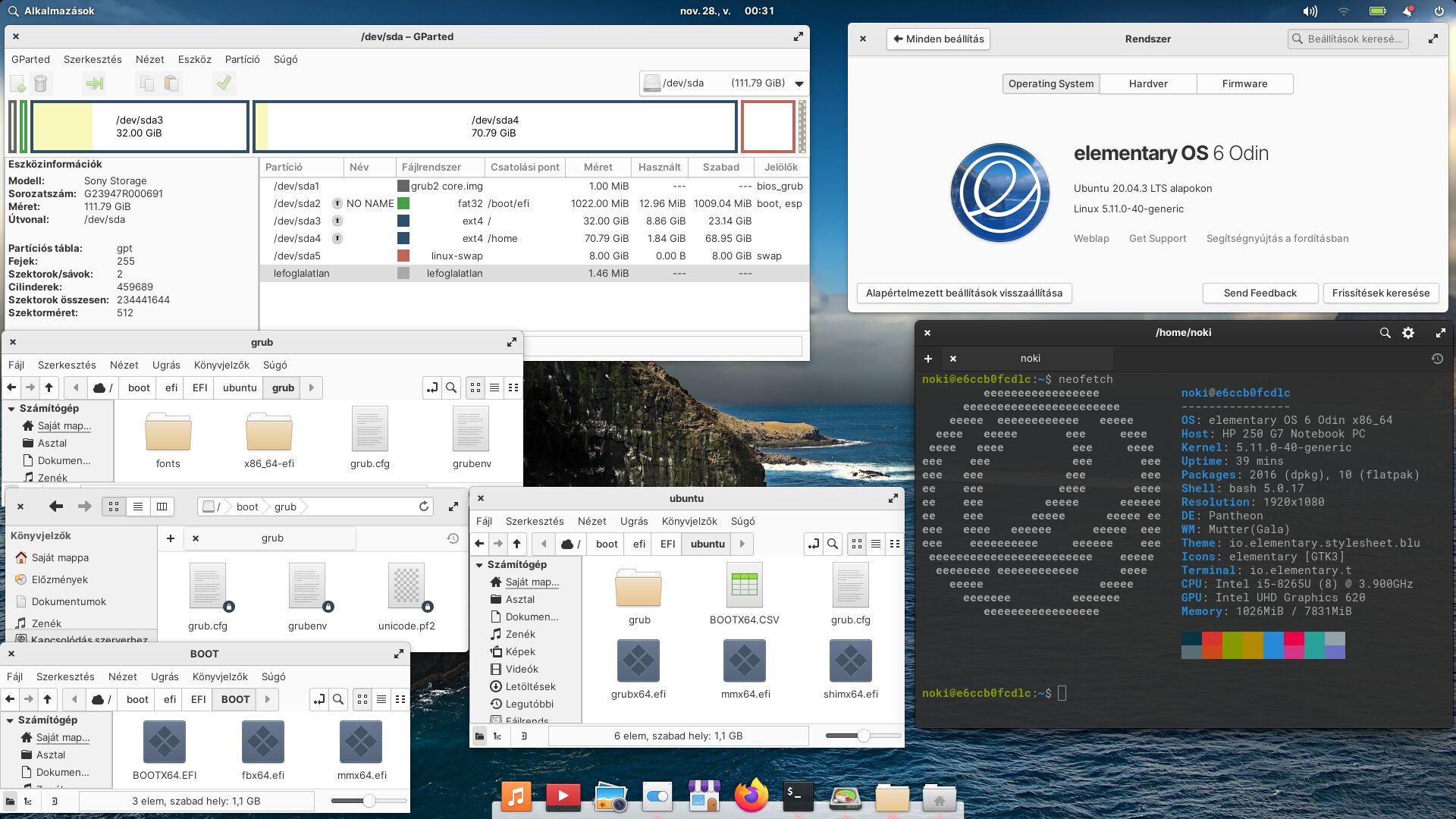Screen dimensions: 1456x819
Task: Click Letöltések in ubuntu window sidebar
Action: pos(530,686)
